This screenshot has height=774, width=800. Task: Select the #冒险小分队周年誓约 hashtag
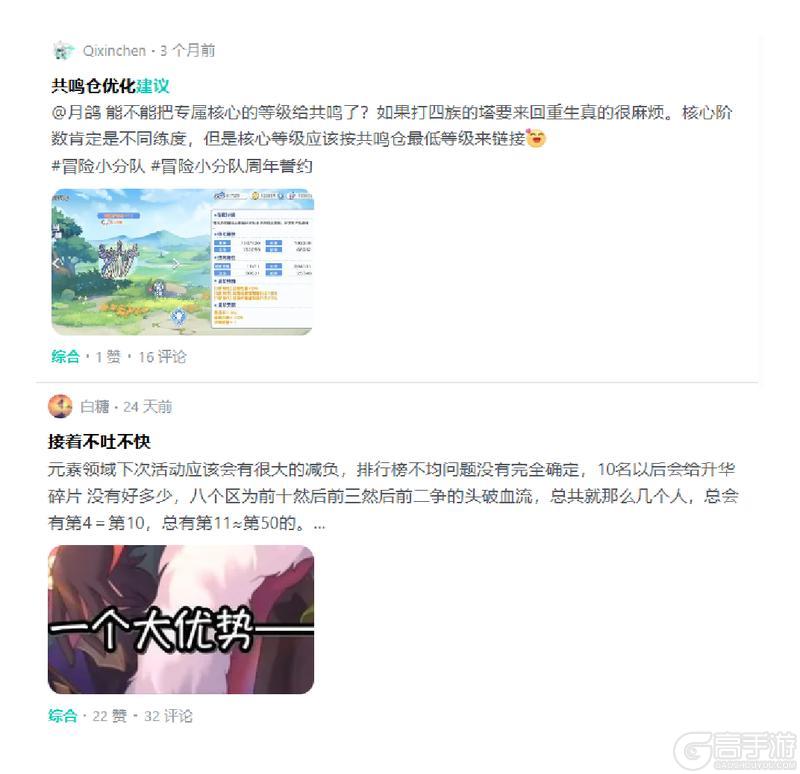pyautogui.click(x=232, y=166)
